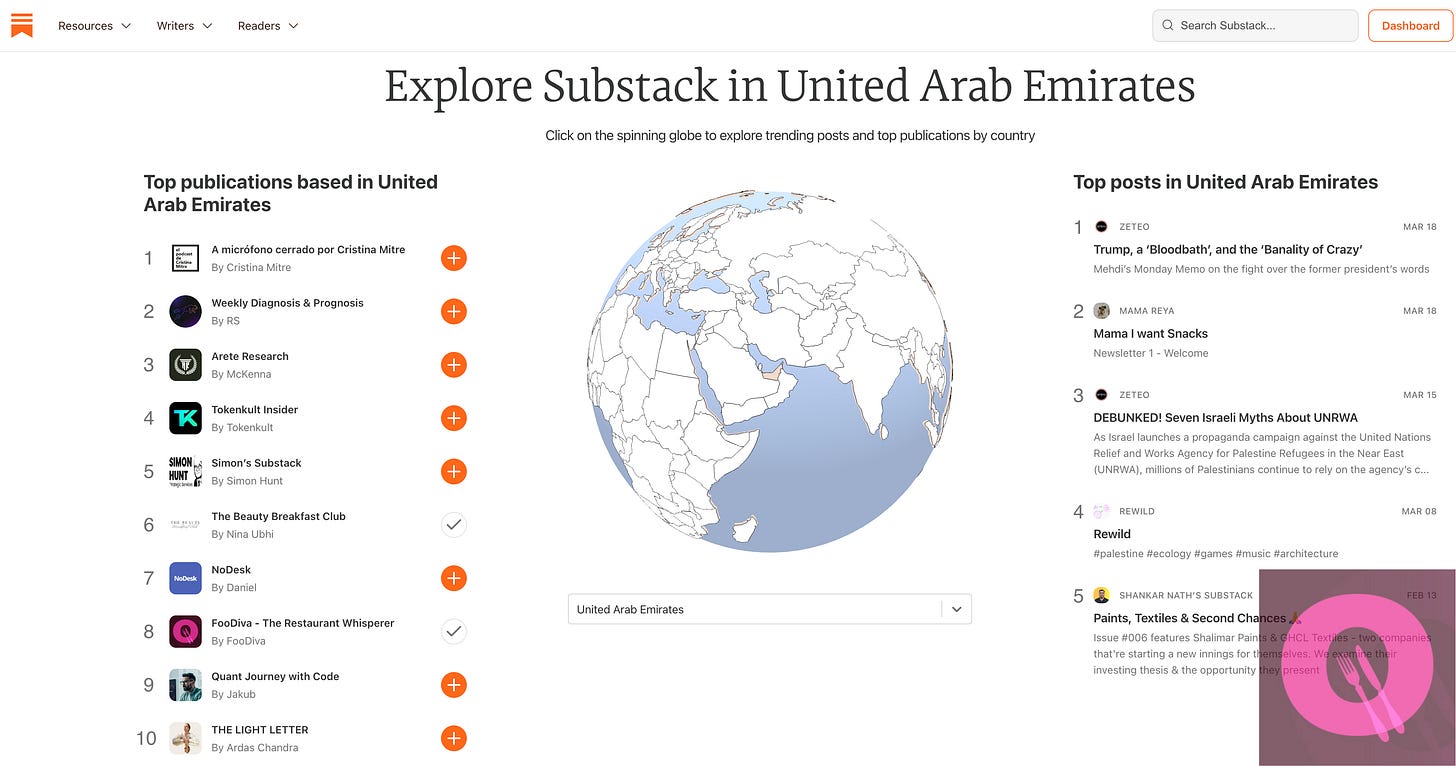
Task: Open the Readers menu
Action: [x=268, y=26]
